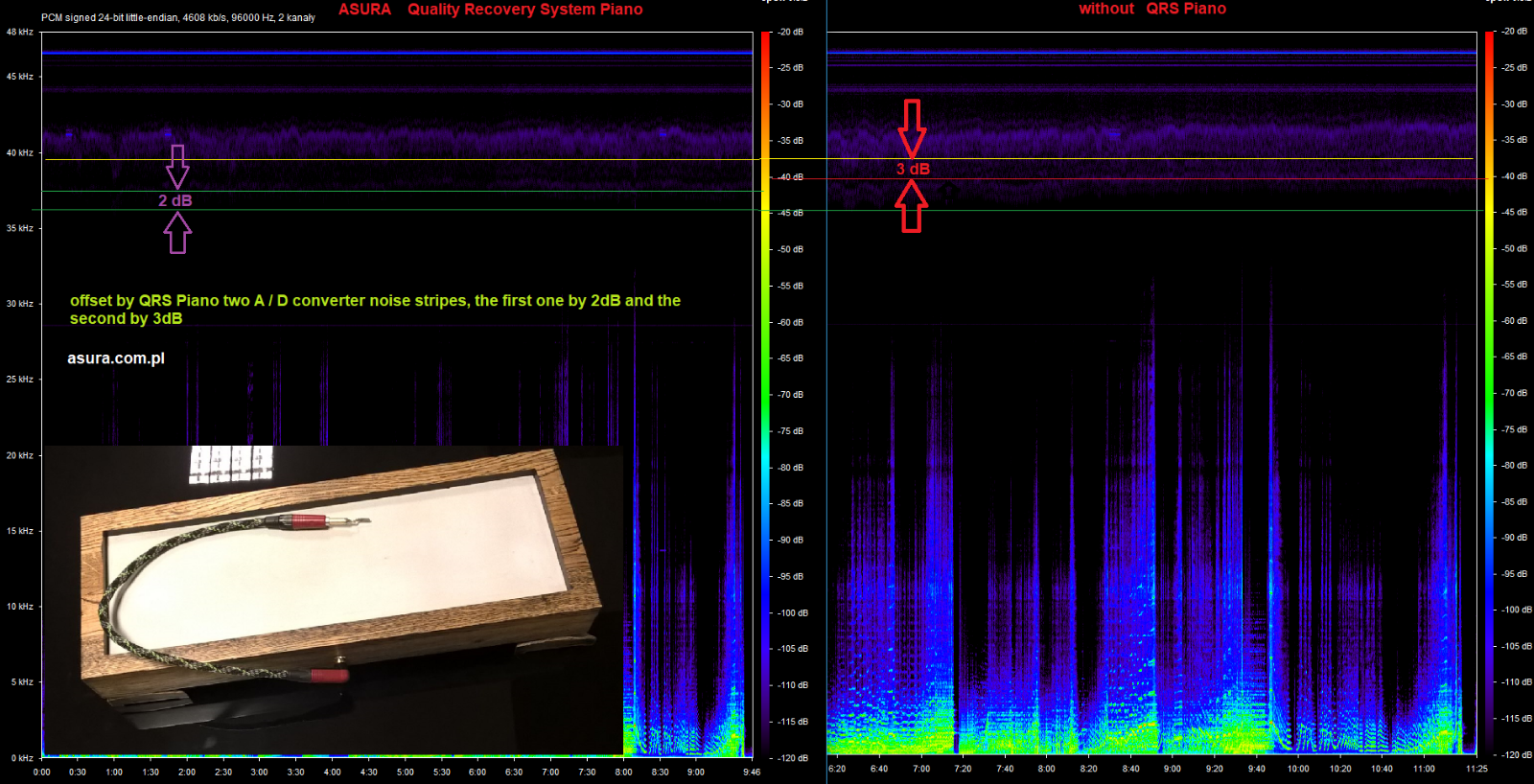Click the 7:40 time axis marker
Image resolution: width=1534 pixels, height=784 pixels.
1005,769
